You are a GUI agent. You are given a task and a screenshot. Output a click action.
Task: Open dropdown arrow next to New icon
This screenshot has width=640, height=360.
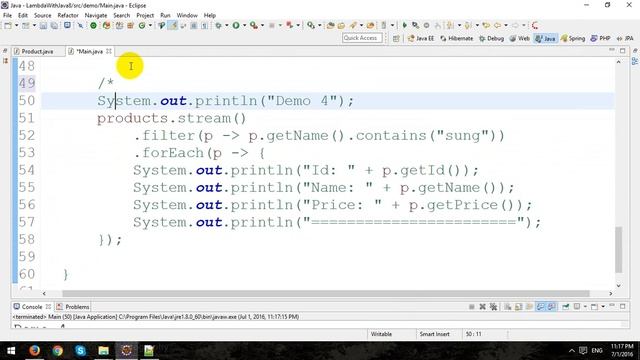tap(16, 25)
